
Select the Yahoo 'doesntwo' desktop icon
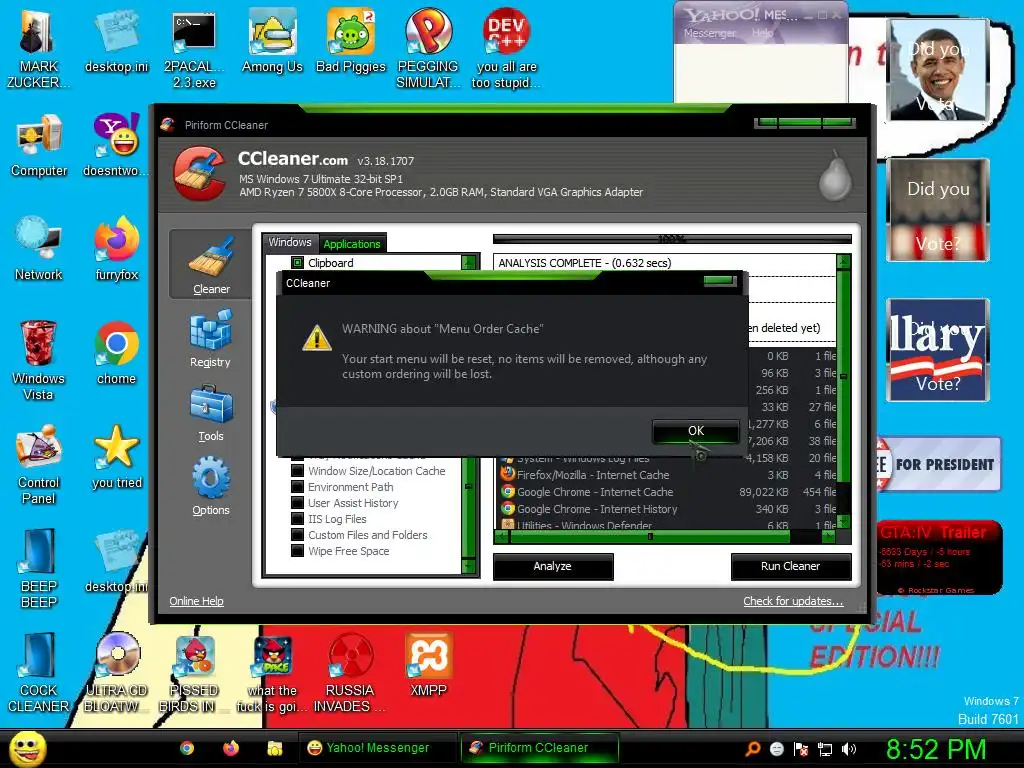tap(116, 146)
